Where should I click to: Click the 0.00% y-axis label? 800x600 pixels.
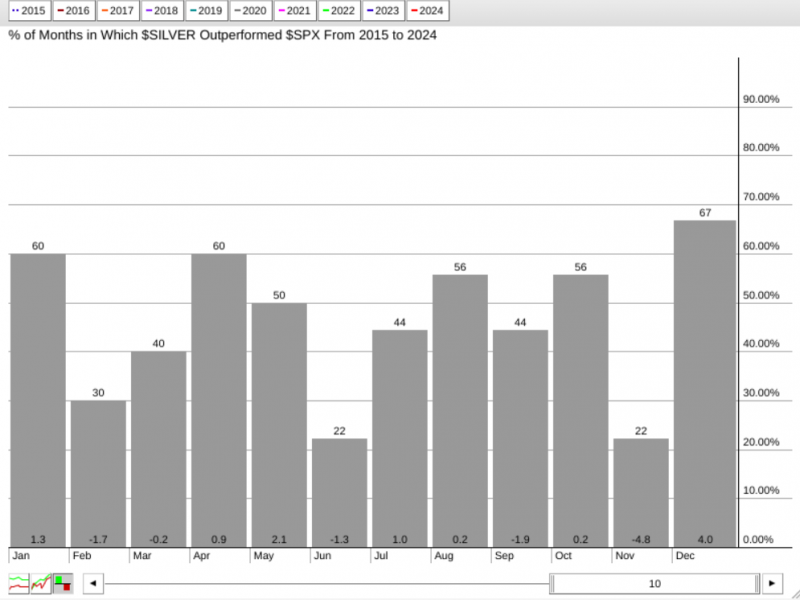pos(758,539)
